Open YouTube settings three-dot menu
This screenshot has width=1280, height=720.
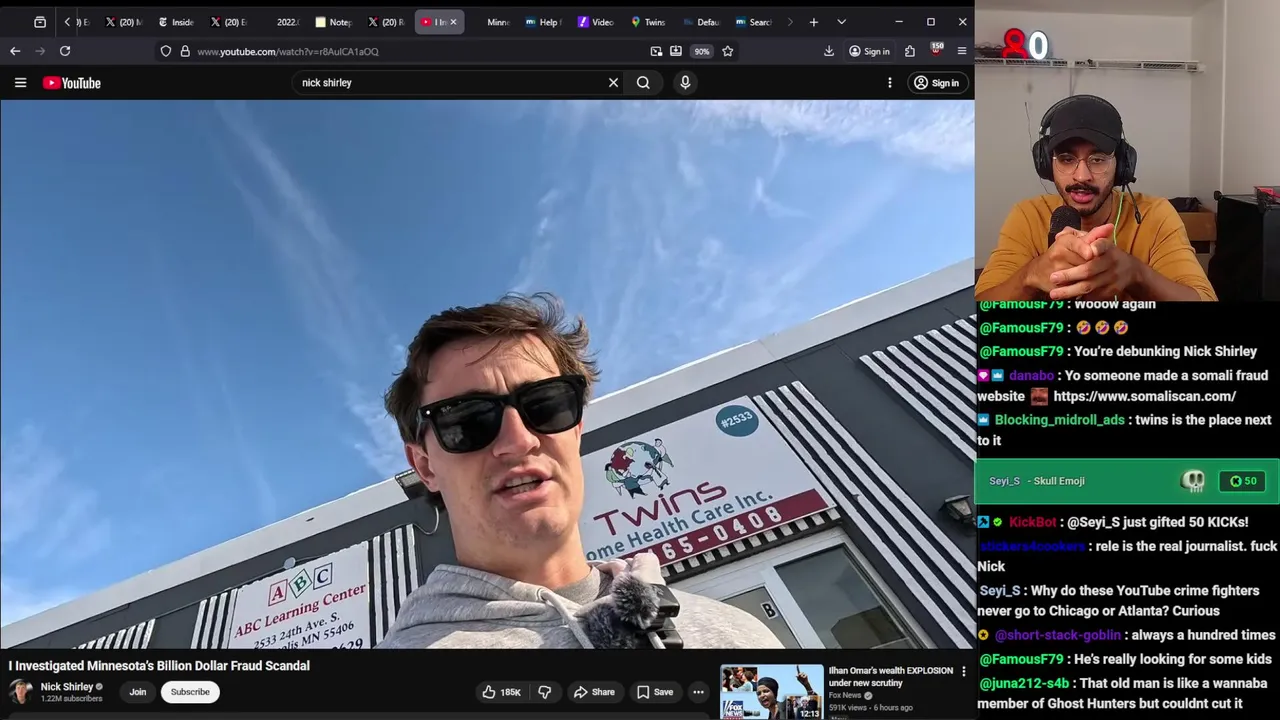pyautogui.click(x=889, y=83)
